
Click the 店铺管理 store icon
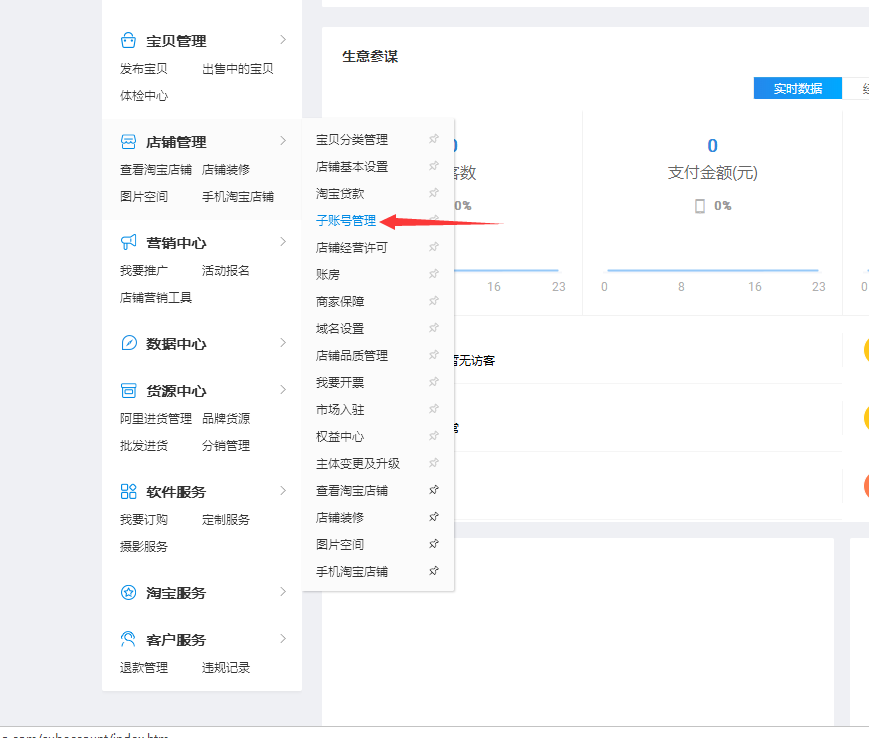[128, 142]
